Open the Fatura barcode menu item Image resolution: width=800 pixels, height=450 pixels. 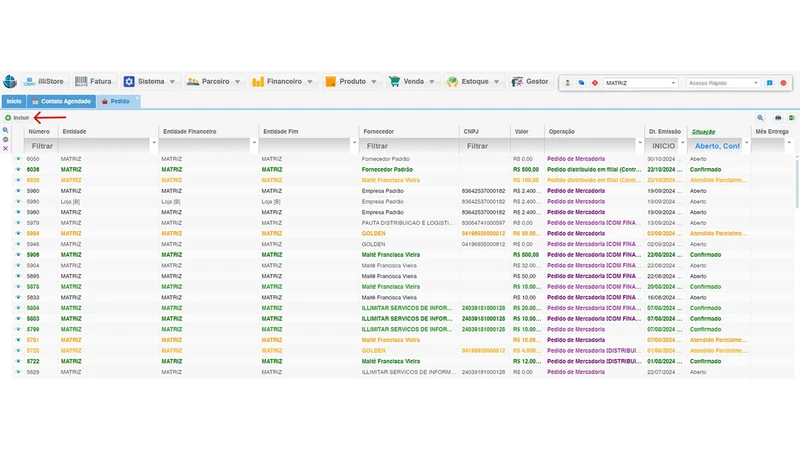pos(93,81)
